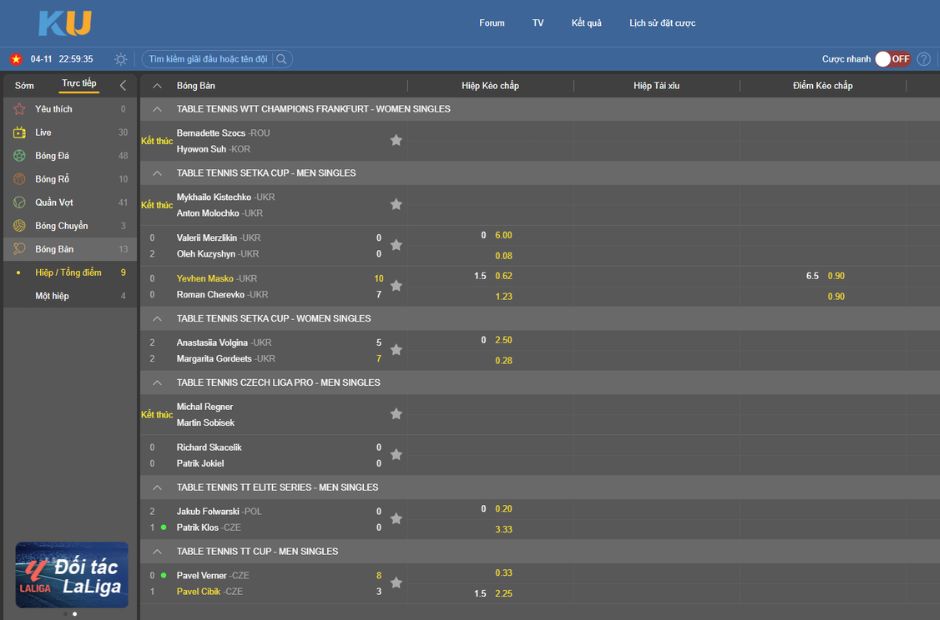Bet on Cherevko handicap odds 1.23
Image resolution: width=940 pixels, height=620 pixels.
[x=504, y=296]
